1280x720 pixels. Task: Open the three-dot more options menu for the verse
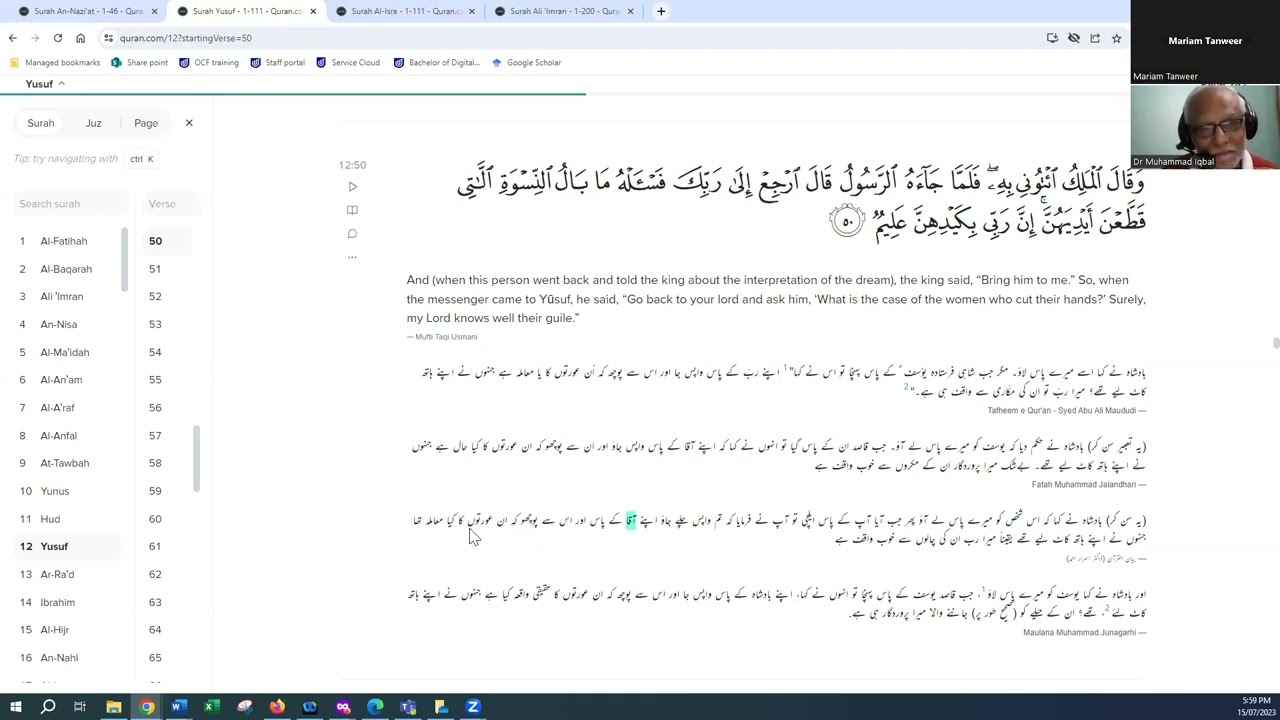(352, 257)
